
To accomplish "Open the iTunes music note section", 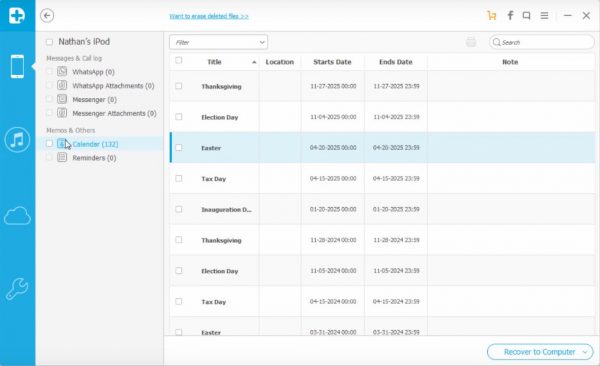I will (17, 140).
